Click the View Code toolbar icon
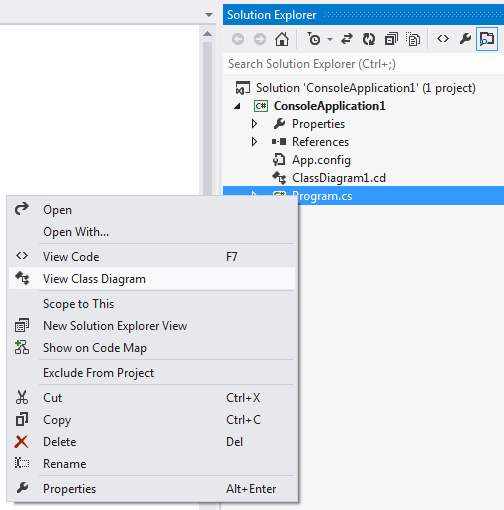This screenshot has width=504, height=510. click(x=443, y=39)
